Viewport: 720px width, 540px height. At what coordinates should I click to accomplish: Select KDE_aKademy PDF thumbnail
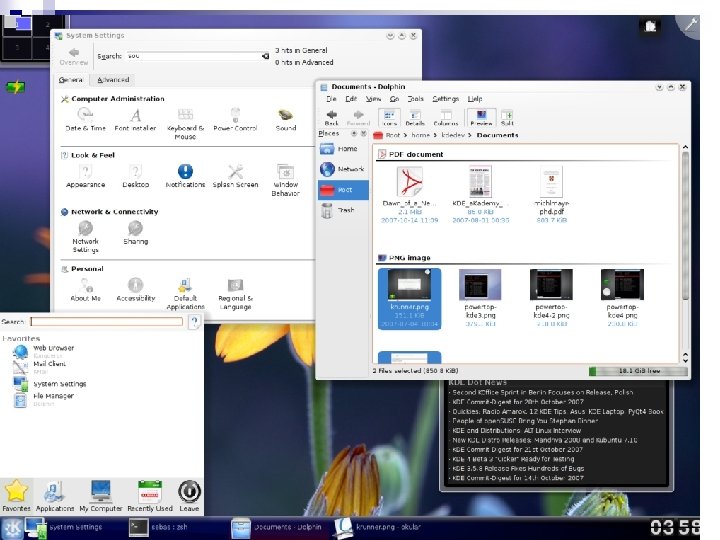coord(480,182)
